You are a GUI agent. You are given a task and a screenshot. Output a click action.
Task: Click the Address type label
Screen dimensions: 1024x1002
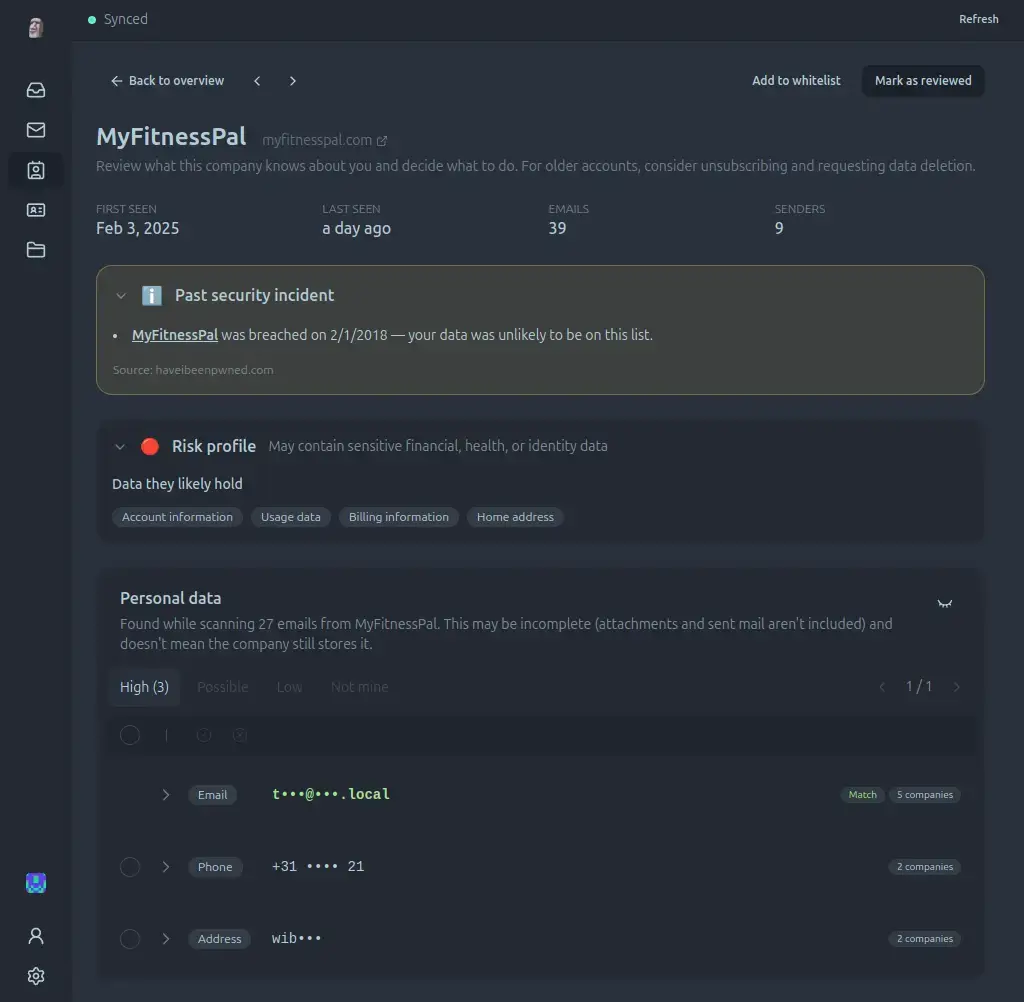(x=219, y=939)
